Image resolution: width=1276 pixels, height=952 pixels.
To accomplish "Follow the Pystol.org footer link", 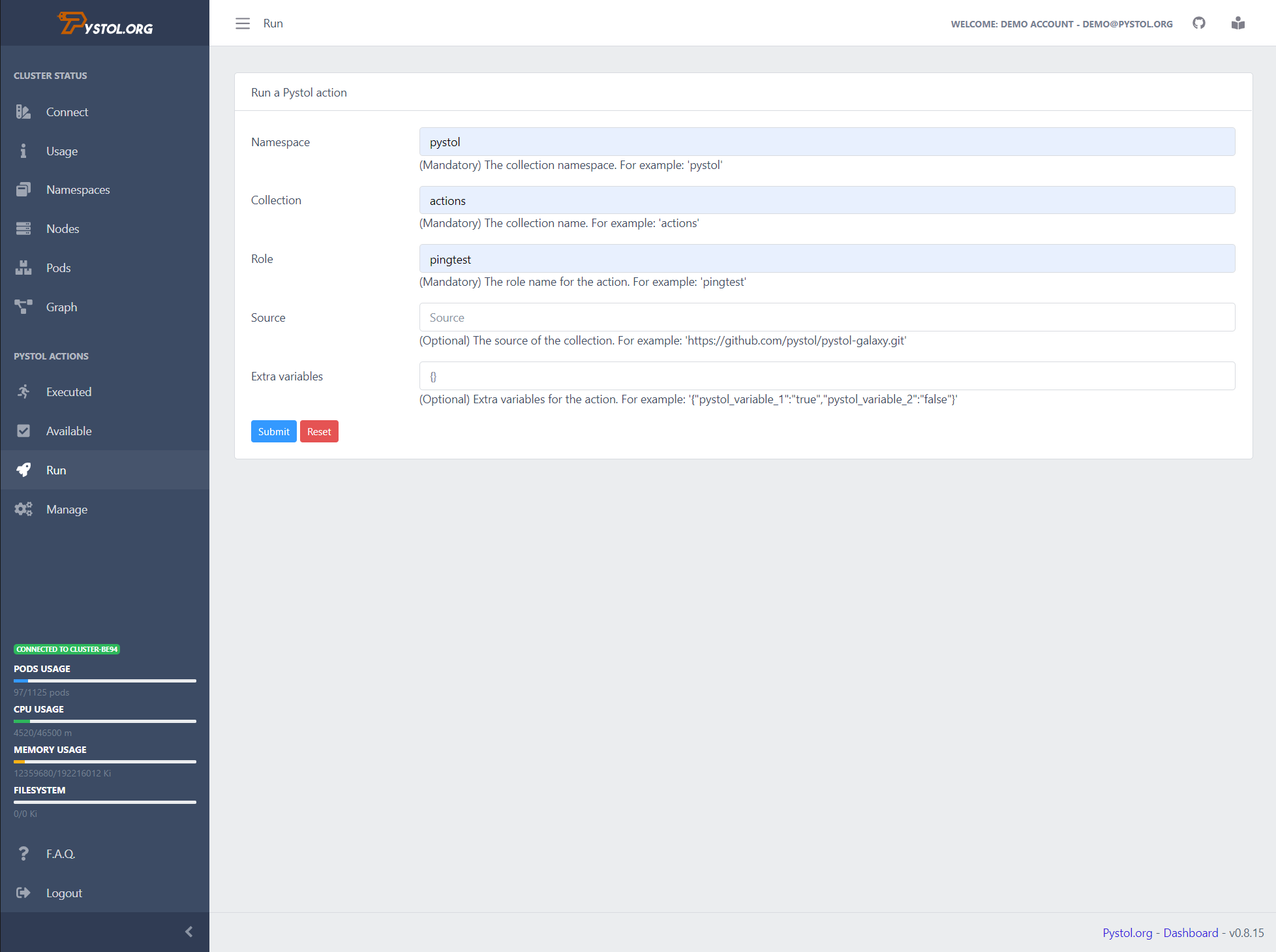I will click(x=1127, y=933).
